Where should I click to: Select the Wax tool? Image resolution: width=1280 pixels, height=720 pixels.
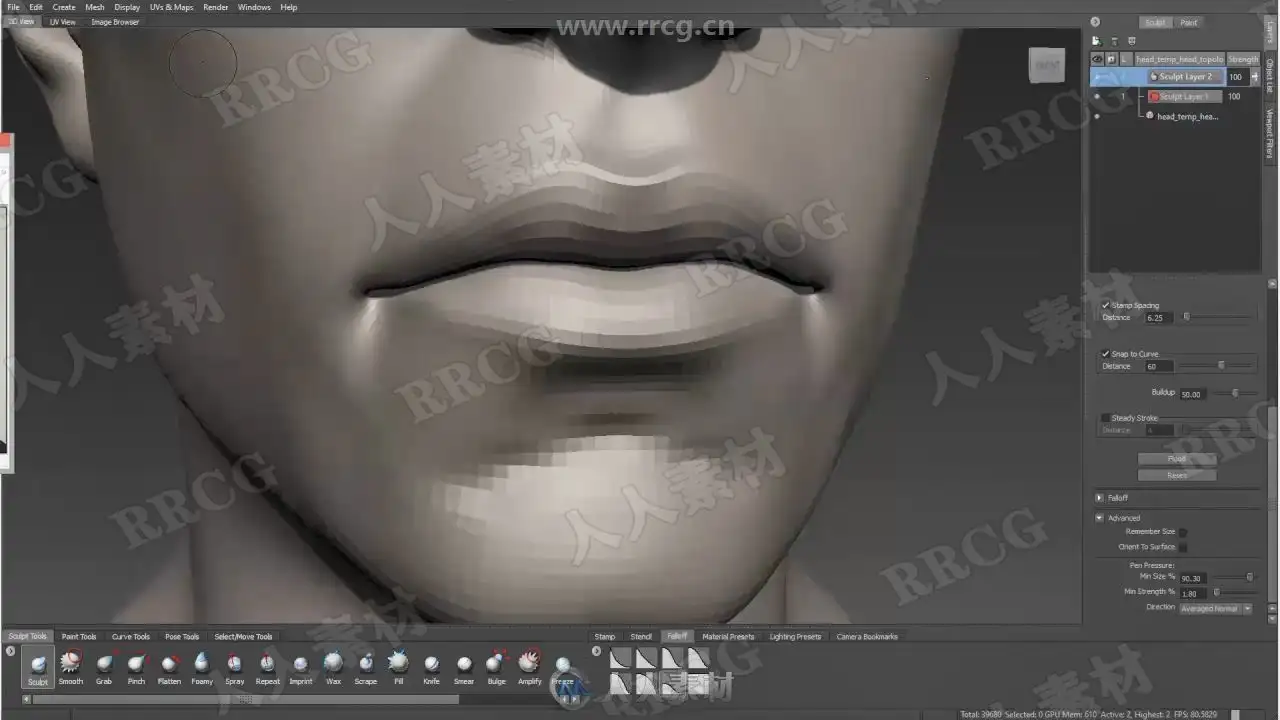(333, 667)
